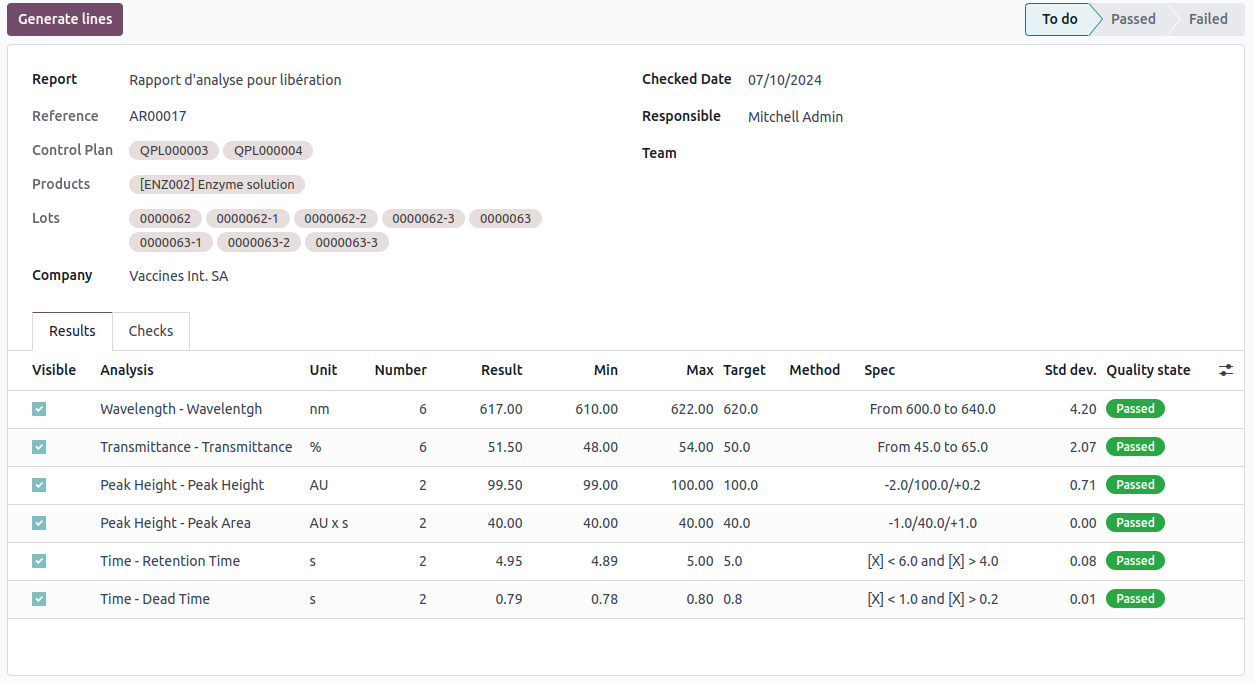Open the column settings adjust icon
This screenshot has width=1254, height=683.
pyautogui.click(x=1226, y=370)
